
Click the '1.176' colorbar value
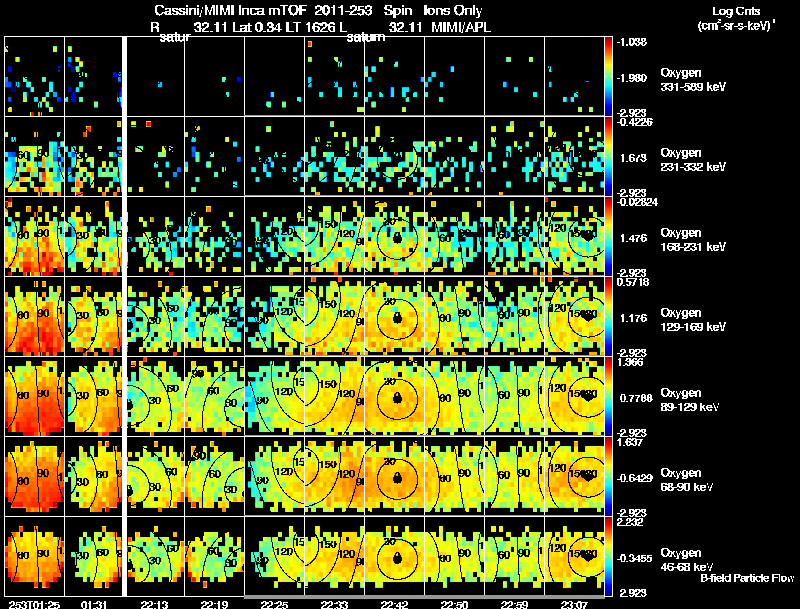coord(633,318)
